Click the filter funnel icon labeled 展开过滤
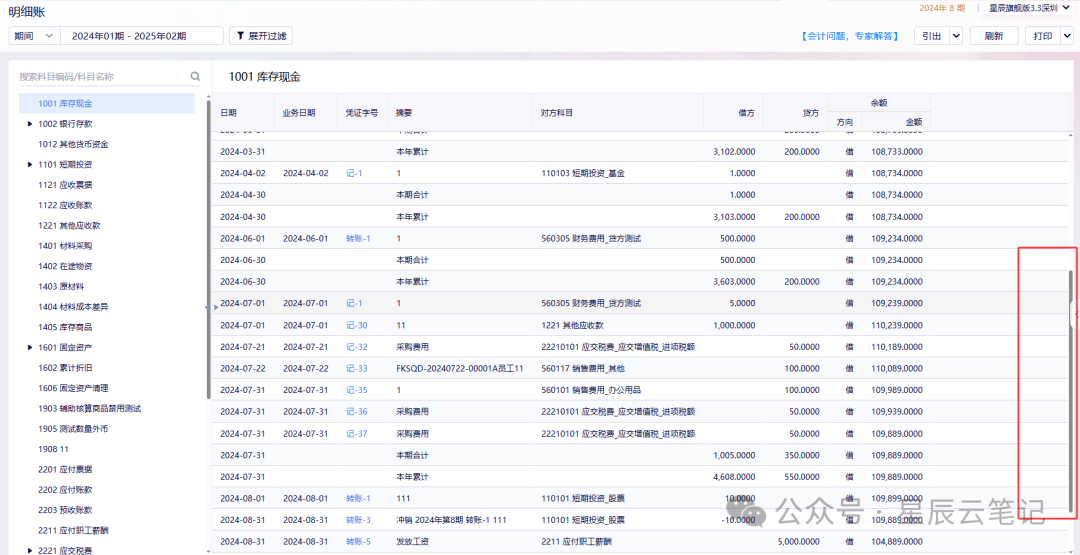Image resolution: width=1080 pixels, height=555 pixels. 240,36
